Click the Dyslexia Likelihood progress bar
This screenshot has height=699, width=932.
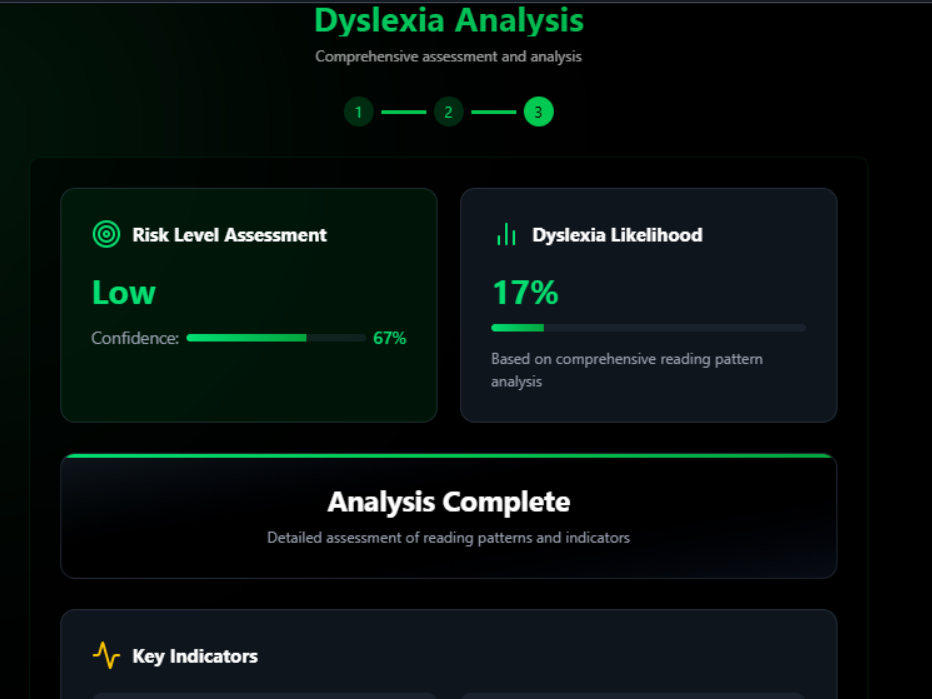[648, 328]
